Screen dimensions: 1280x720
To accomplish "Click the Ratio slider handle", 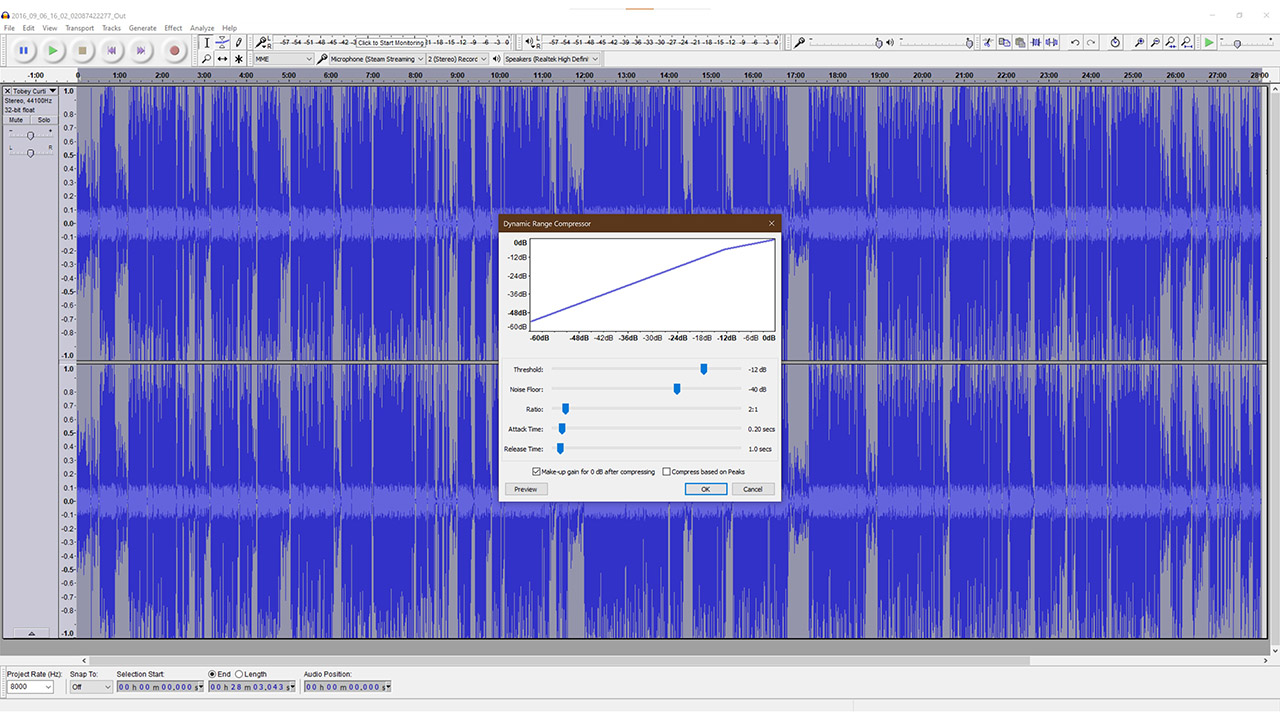I will click(x=566, y=408).
